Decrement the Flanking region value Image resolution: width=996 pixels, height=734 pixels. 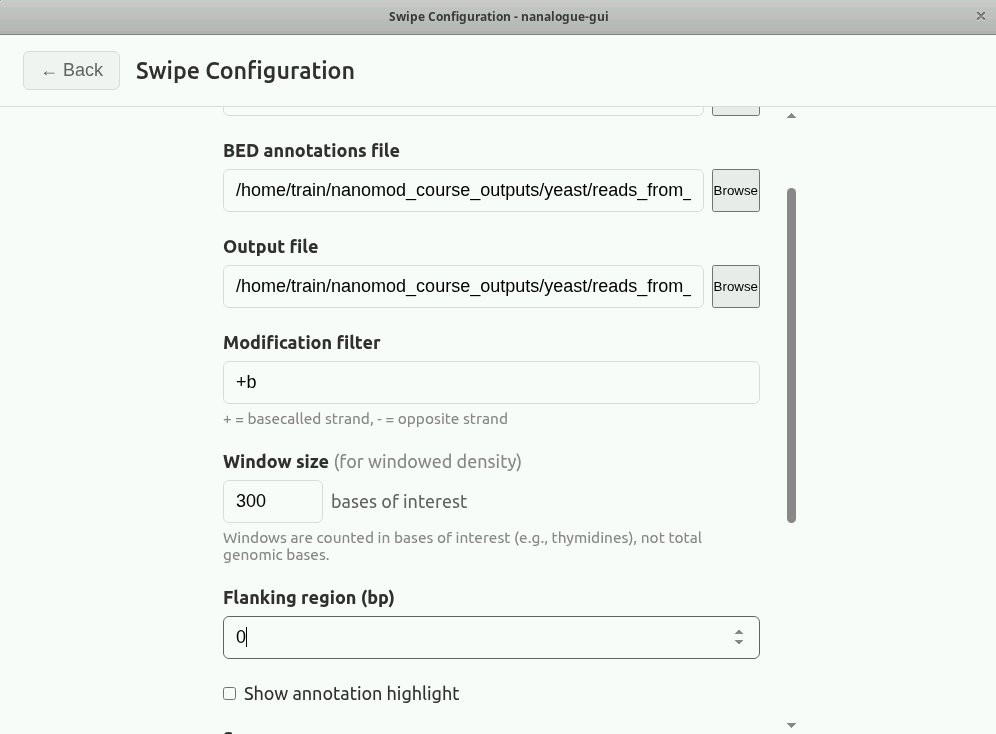pyautogui.click(x=737, y=643)
